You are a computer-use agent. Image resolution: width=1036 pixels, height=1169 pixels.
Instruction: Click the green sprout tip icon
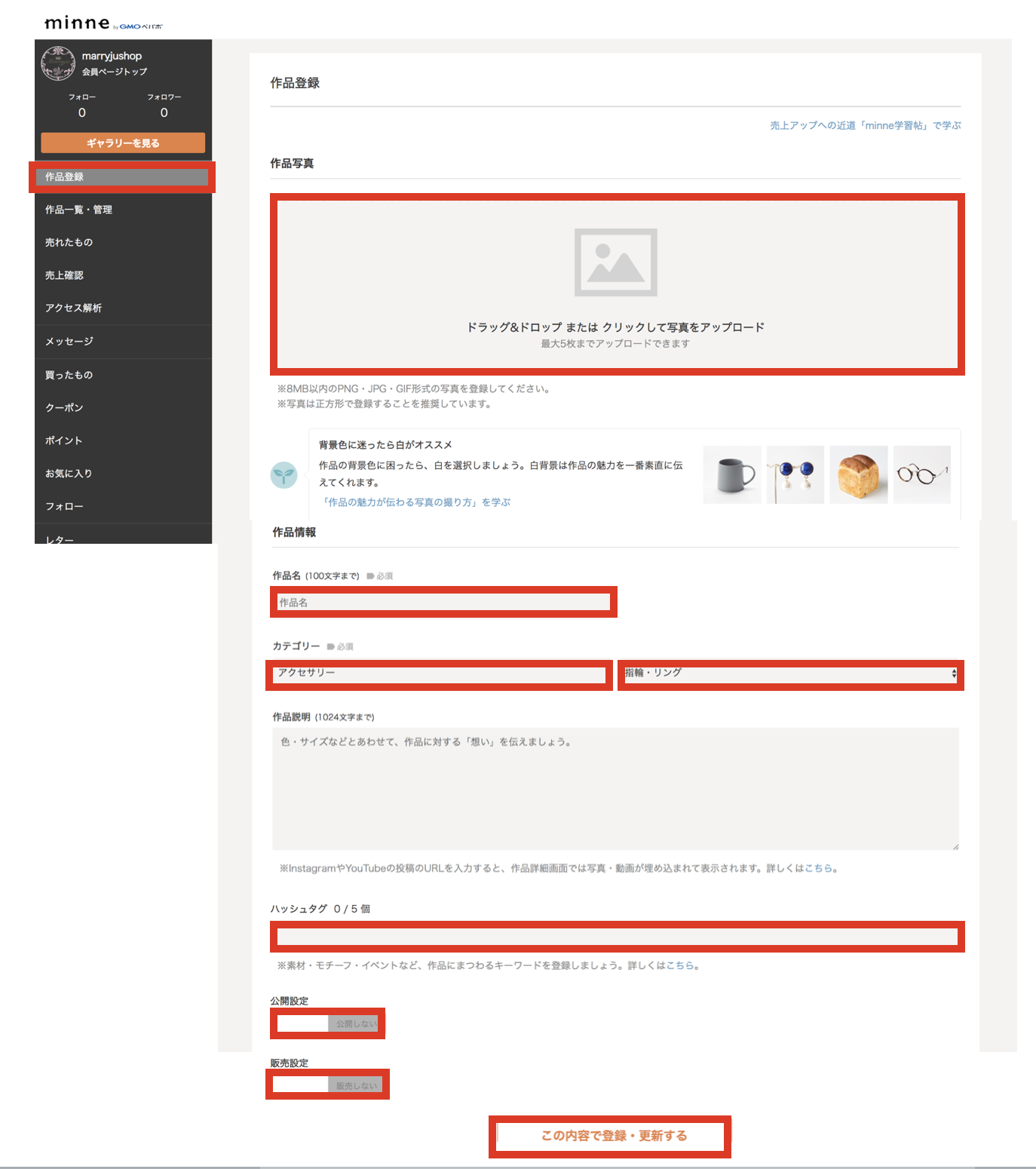(284, 475)
